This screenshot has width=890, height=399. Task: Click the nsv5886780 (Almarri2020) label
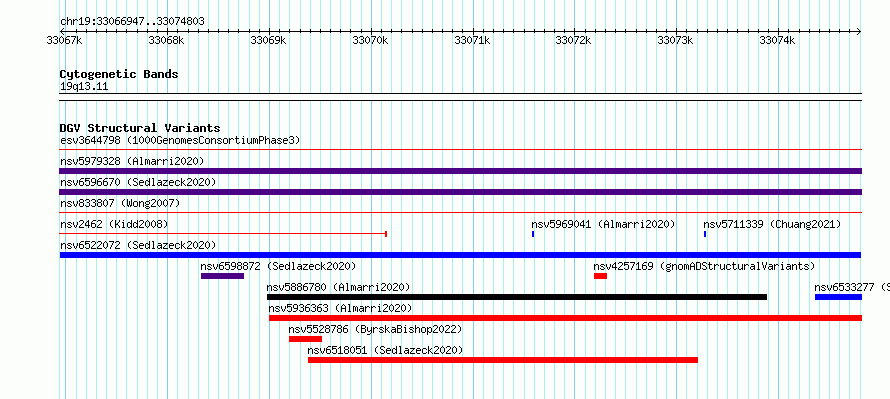[338, 287]
